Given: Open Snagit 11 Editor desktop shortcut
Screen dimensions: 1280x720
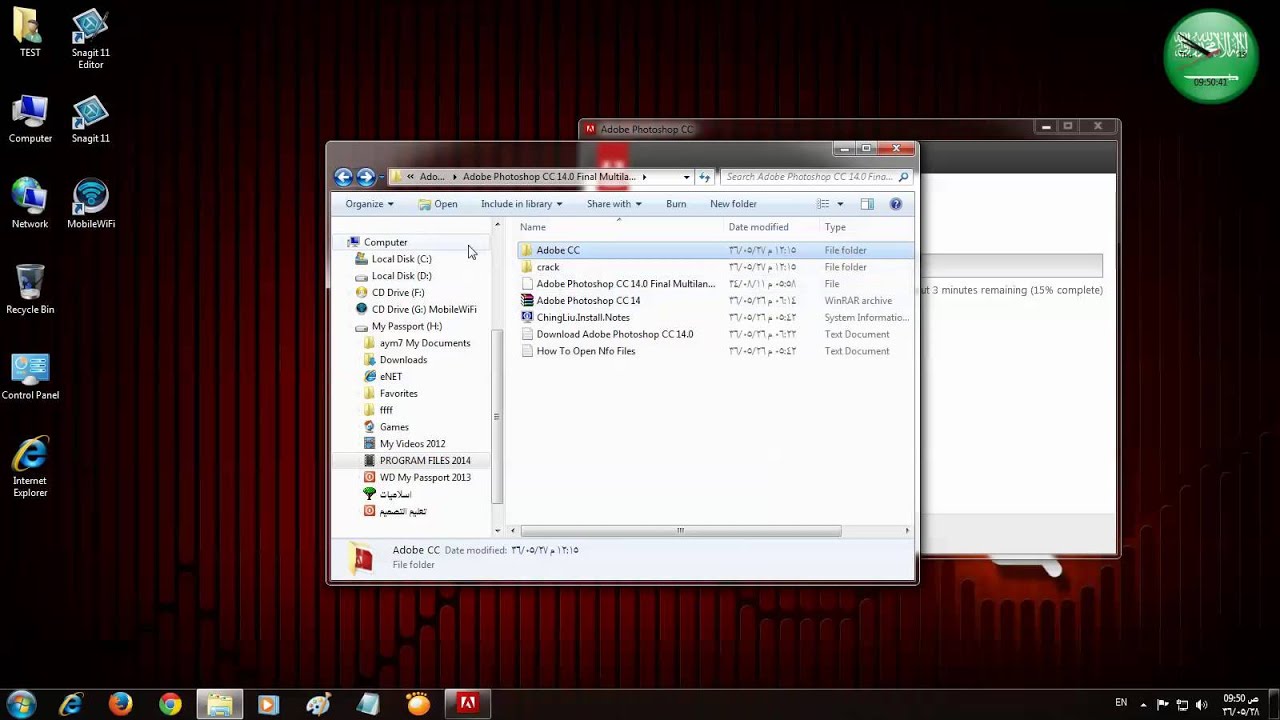Looking at the screenshot, I should pos(91,39).
